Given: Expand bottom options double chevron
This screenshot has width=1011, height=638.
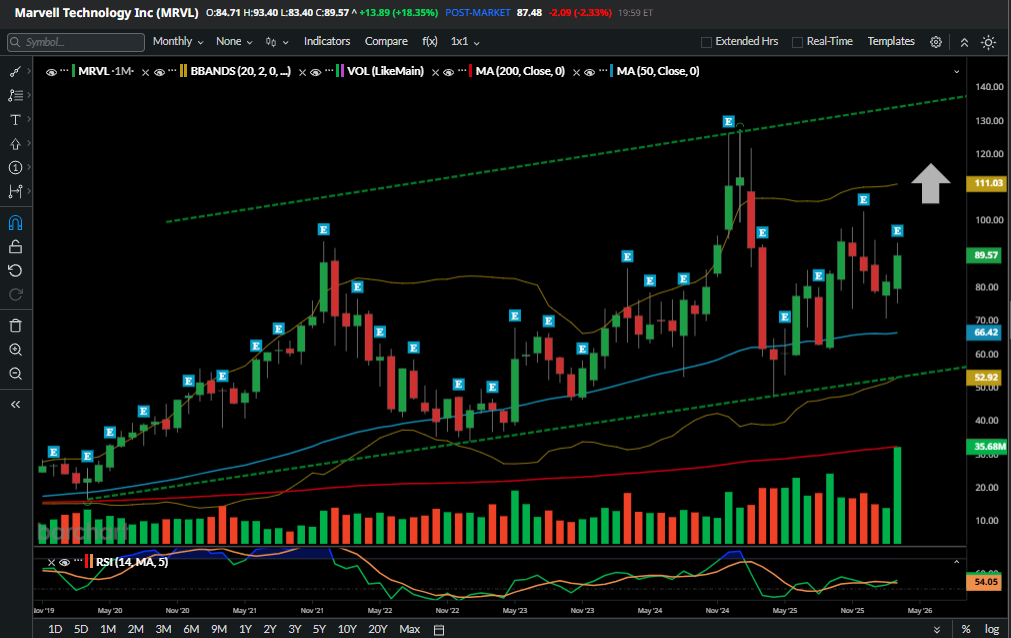Looking at the screenshot, I should tap(936, 630).
